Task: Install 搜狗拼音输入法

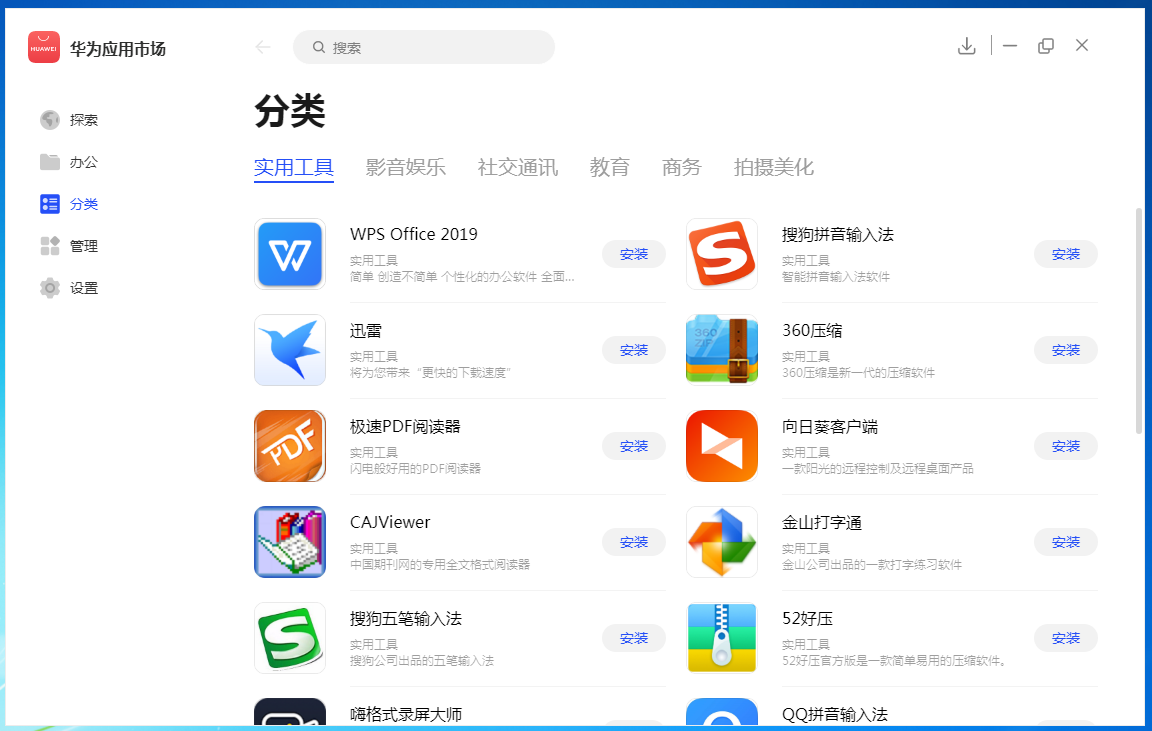Action: coord(1065,254)
